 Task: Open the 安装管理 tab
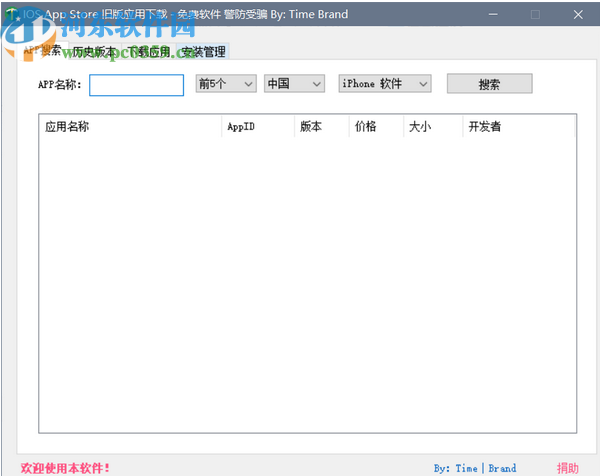[203, 52]
